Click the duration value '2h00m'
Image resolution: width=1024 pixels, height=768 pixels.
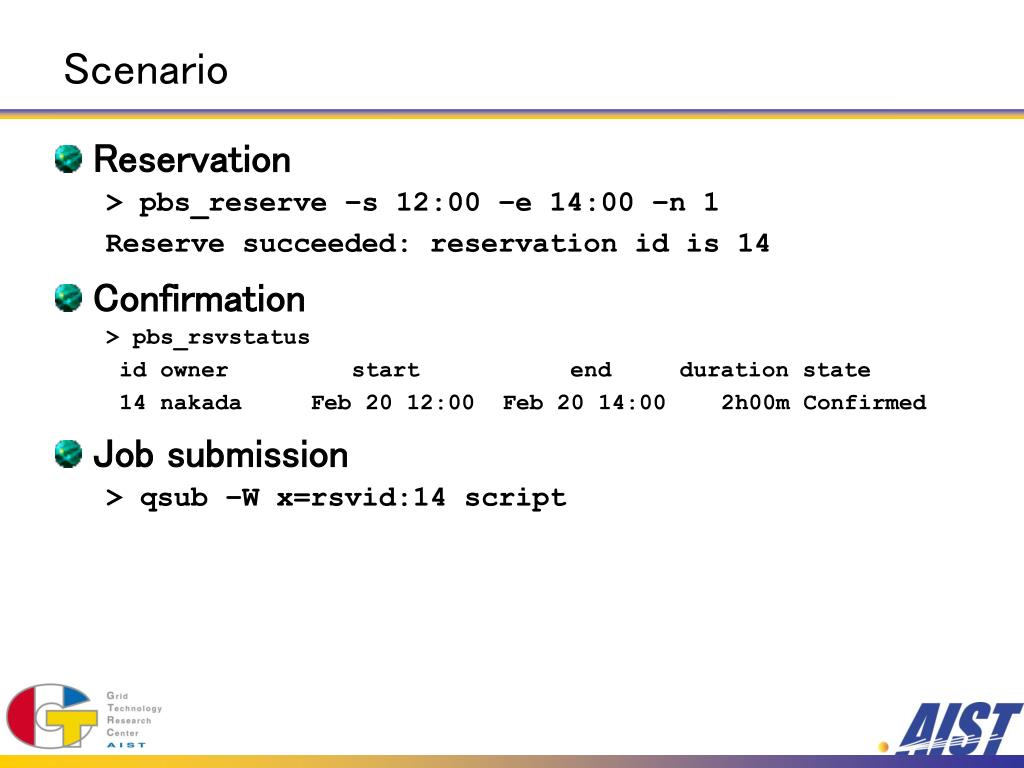coord(755,402)
